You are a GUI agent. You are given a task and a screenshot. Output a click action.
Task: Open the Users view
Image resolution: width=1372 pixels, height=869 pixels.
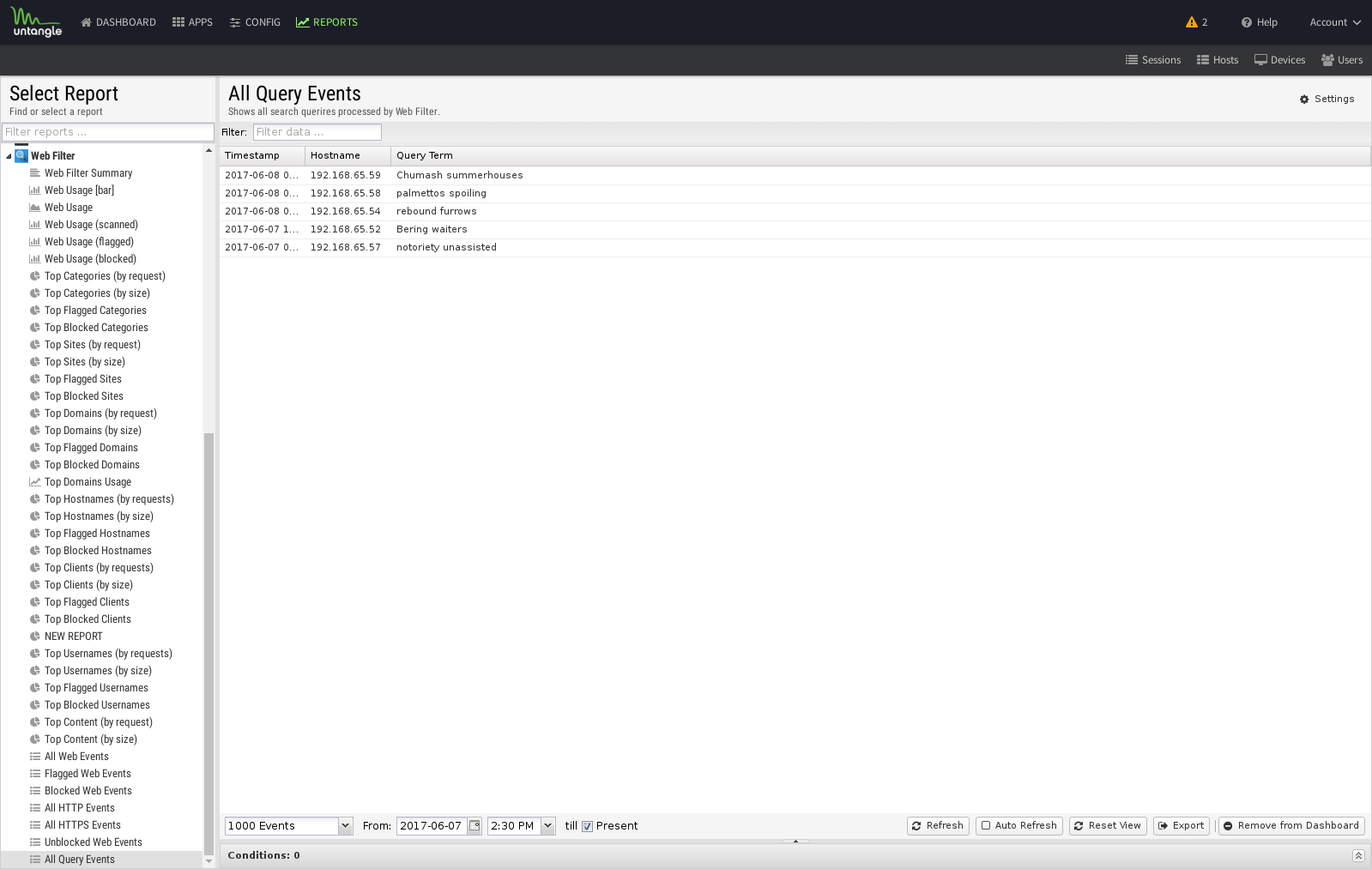1341,60
